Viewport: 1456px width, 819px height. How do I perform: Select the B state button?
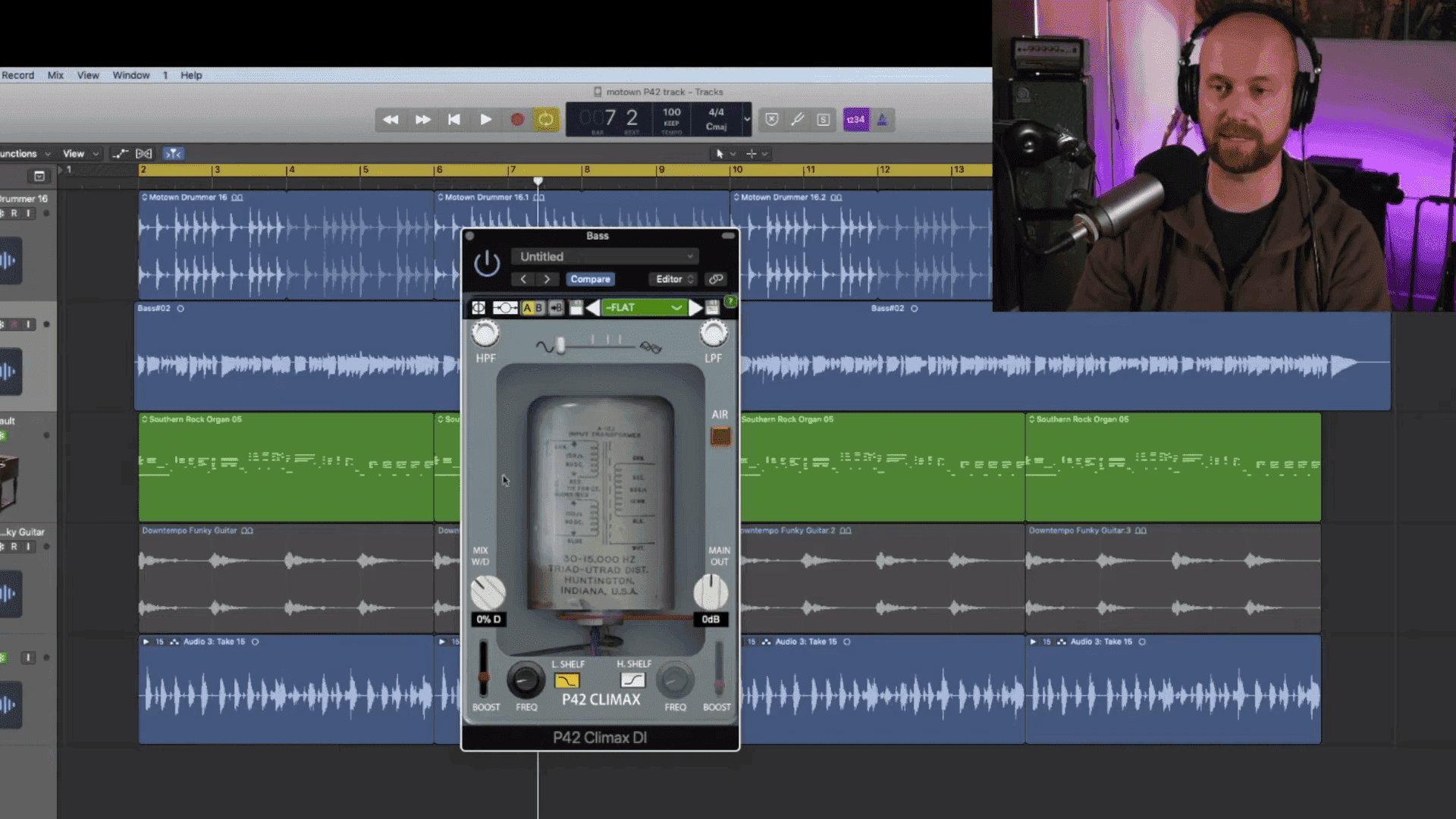point(538,307)
